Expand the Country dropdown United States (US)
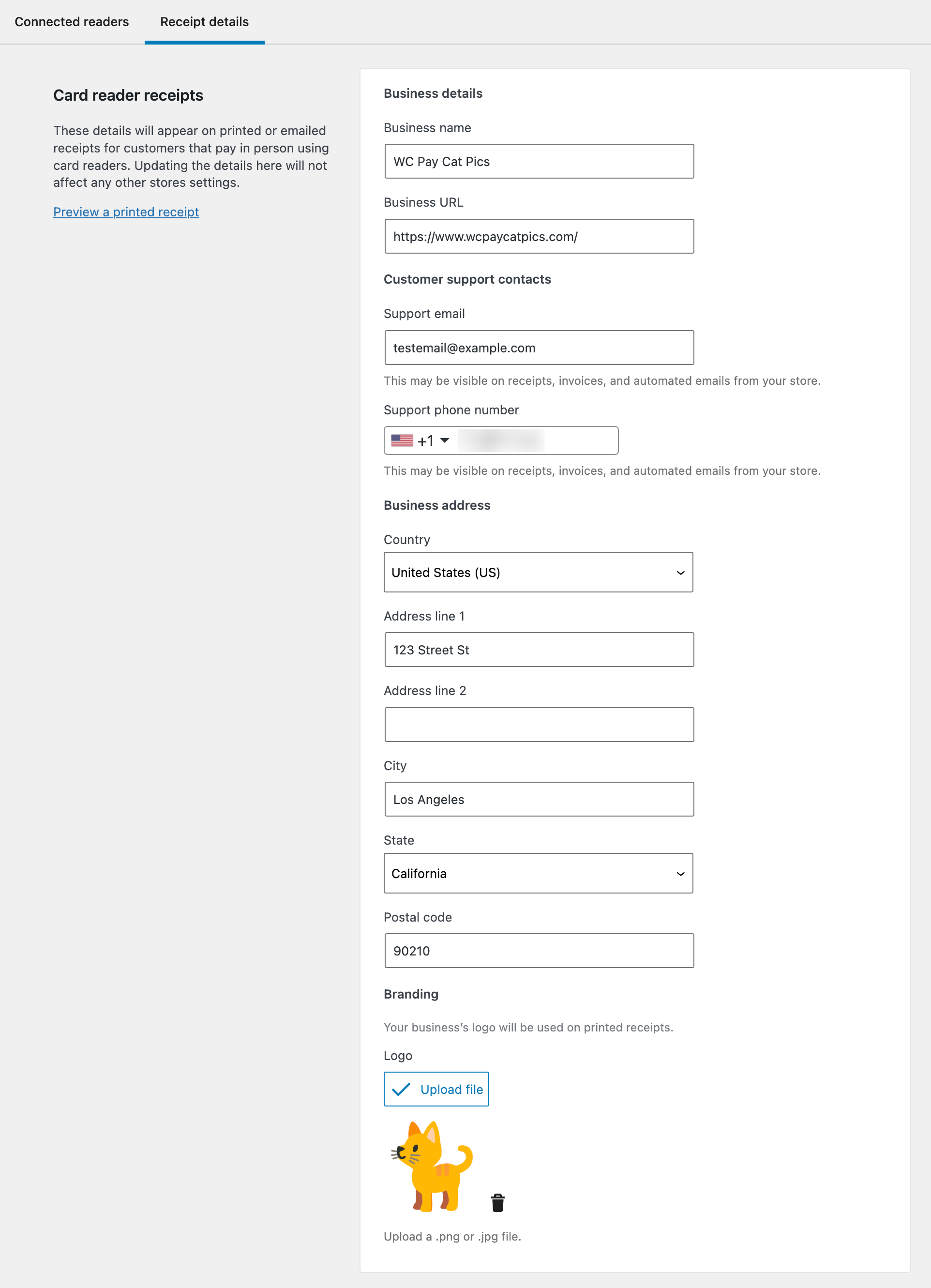The height and width of the screenshot is (1288, 931). 538,573
